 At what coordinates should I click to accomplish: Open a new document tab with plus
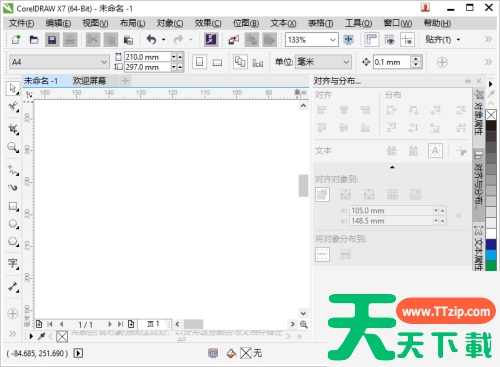pyautogui.click(x=125, y=81)
